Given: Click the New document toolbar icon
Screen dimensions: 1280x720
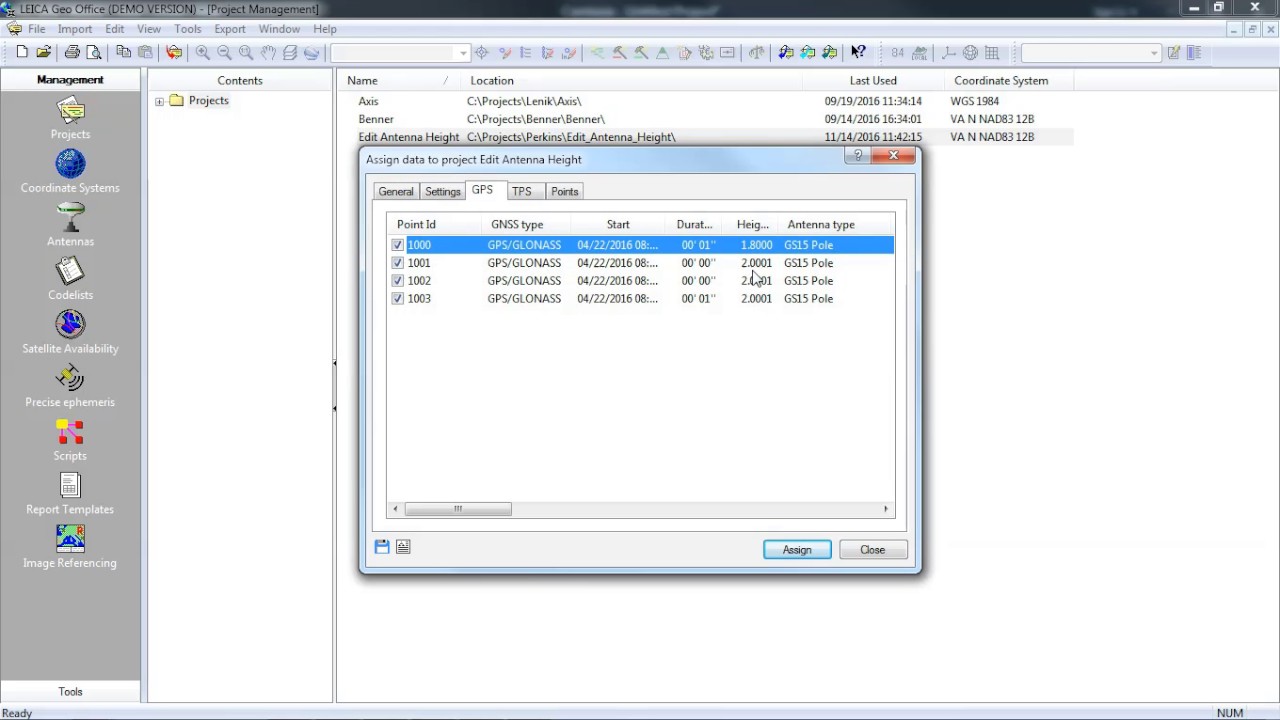Looking at the screenshot, I should [x=22, y=53].
